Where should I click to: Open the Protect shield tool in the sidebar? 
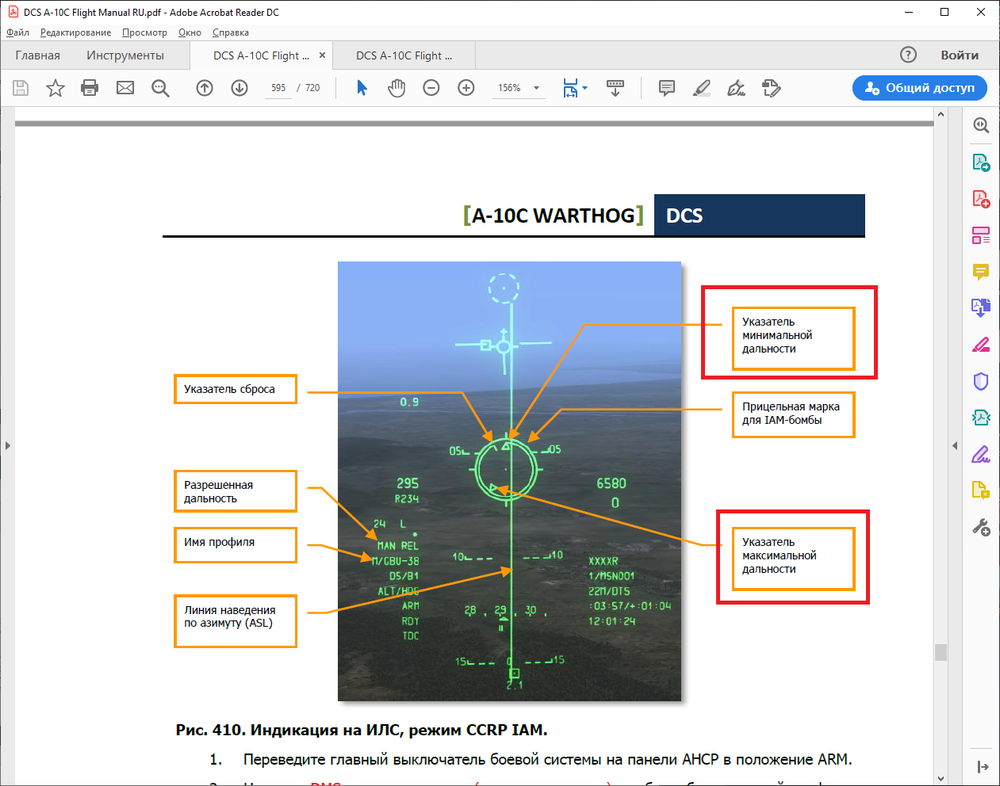click(981, 382)
